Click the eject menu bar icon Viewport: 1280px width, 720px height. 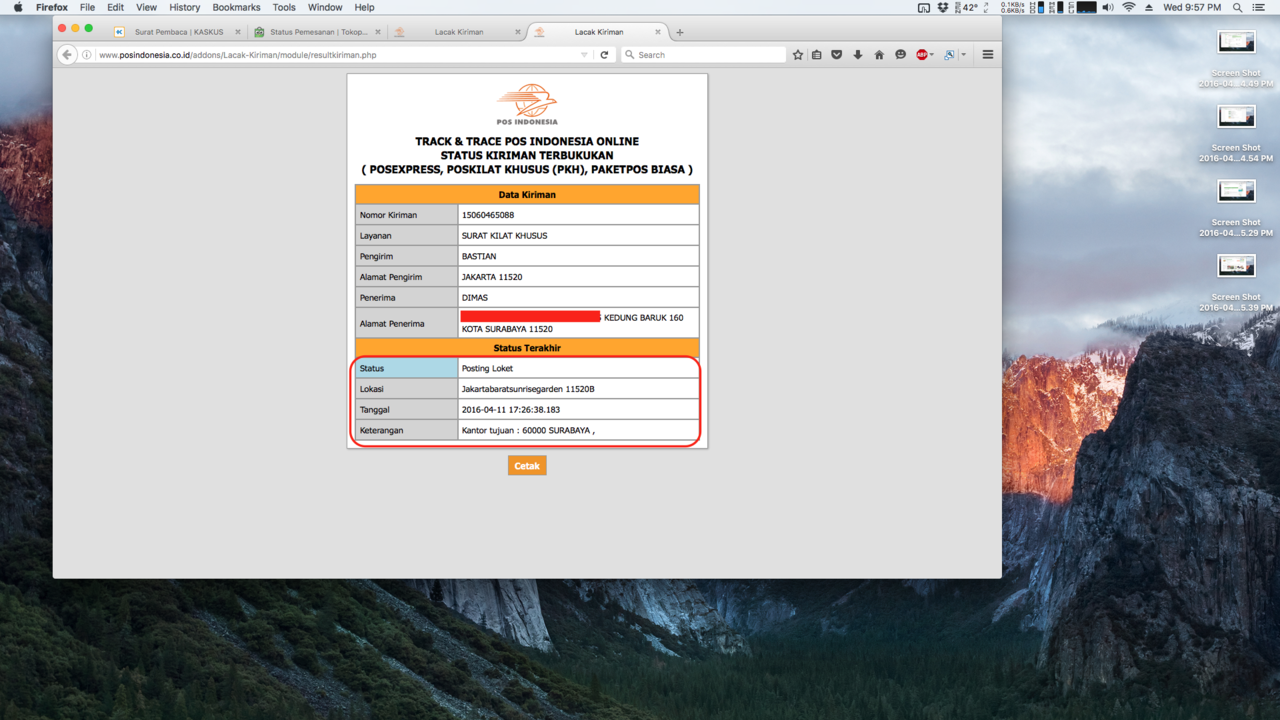(x=1149, y=7)
